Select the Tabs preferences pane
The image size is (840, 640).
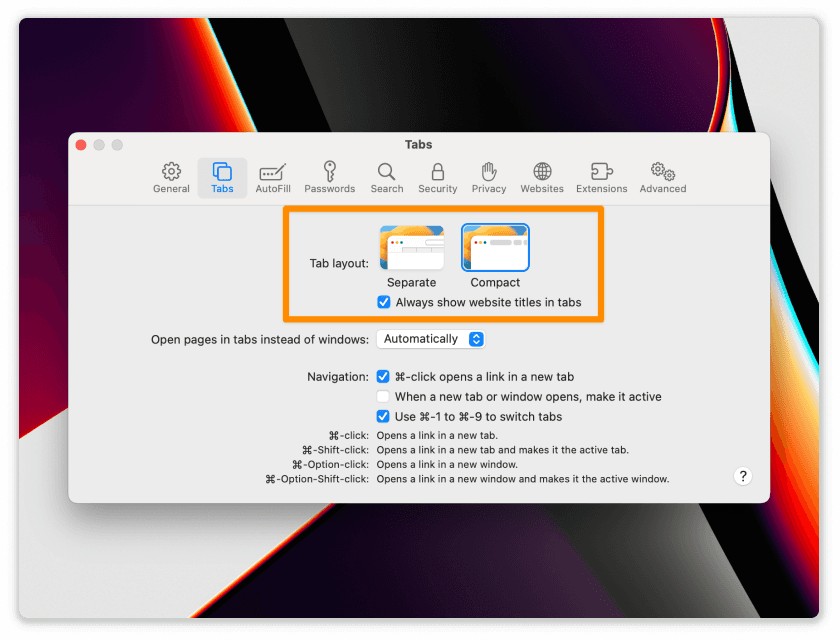click(222, 178)
